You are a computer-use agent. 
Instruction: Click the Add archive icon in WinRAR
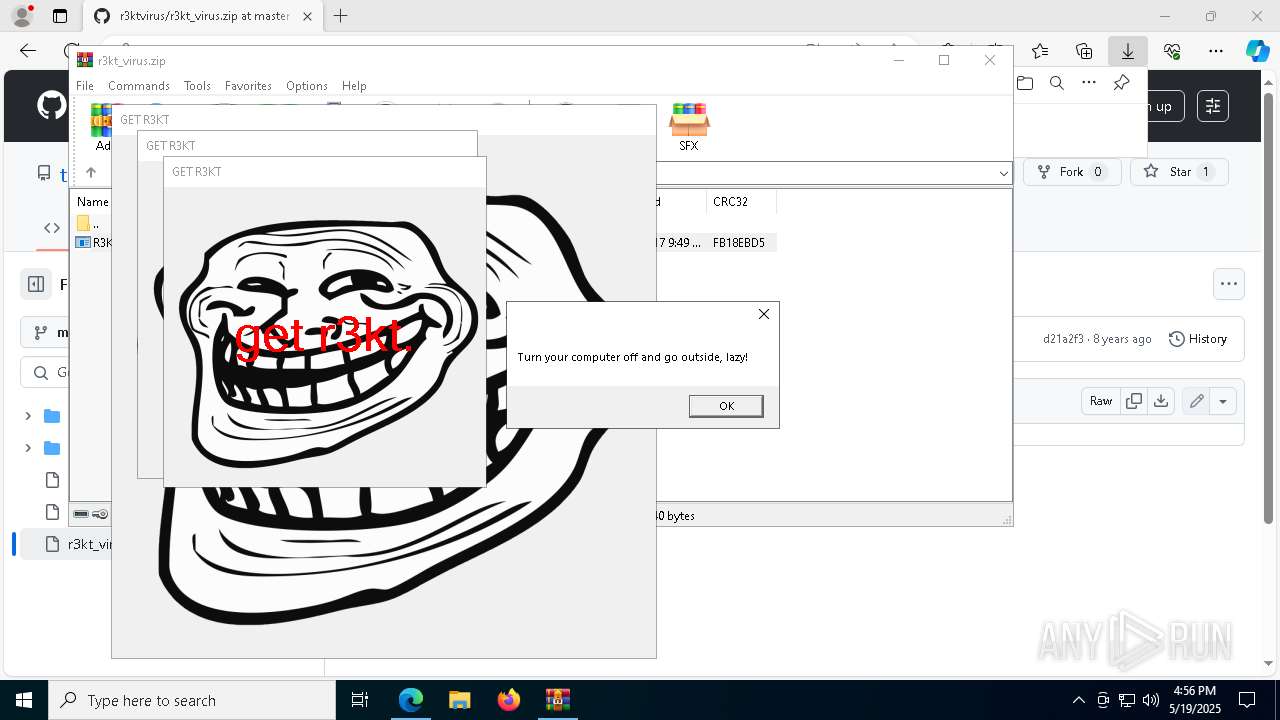pos(100,127)
